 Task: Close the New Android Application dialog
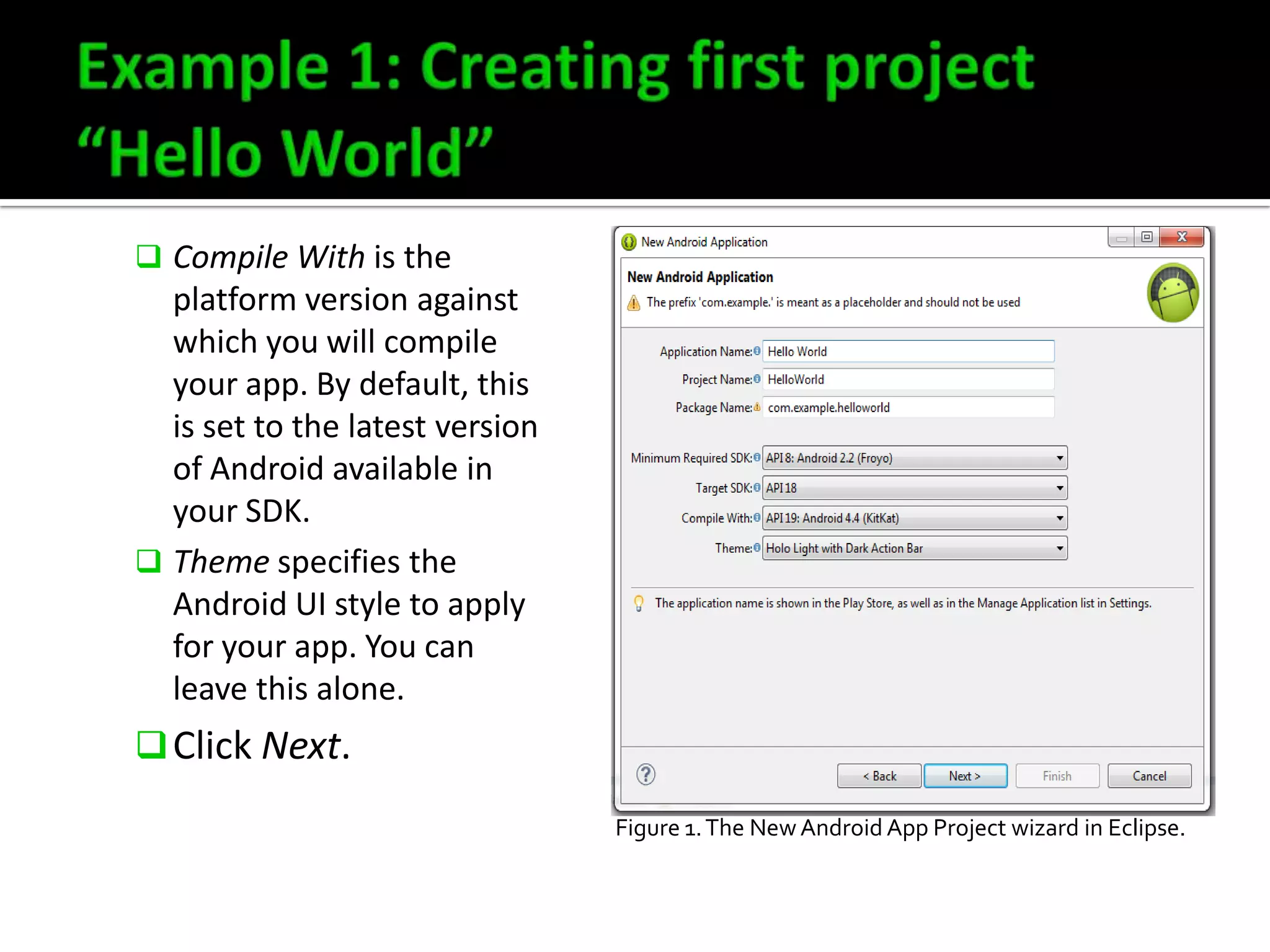pos(1181,237)
